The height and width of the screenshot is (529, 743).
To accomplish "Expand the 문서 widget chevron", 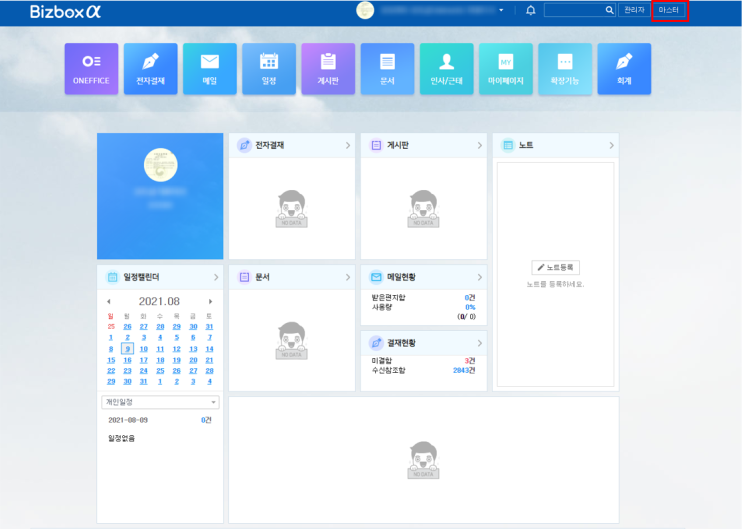I will click(x=348, y=277).
